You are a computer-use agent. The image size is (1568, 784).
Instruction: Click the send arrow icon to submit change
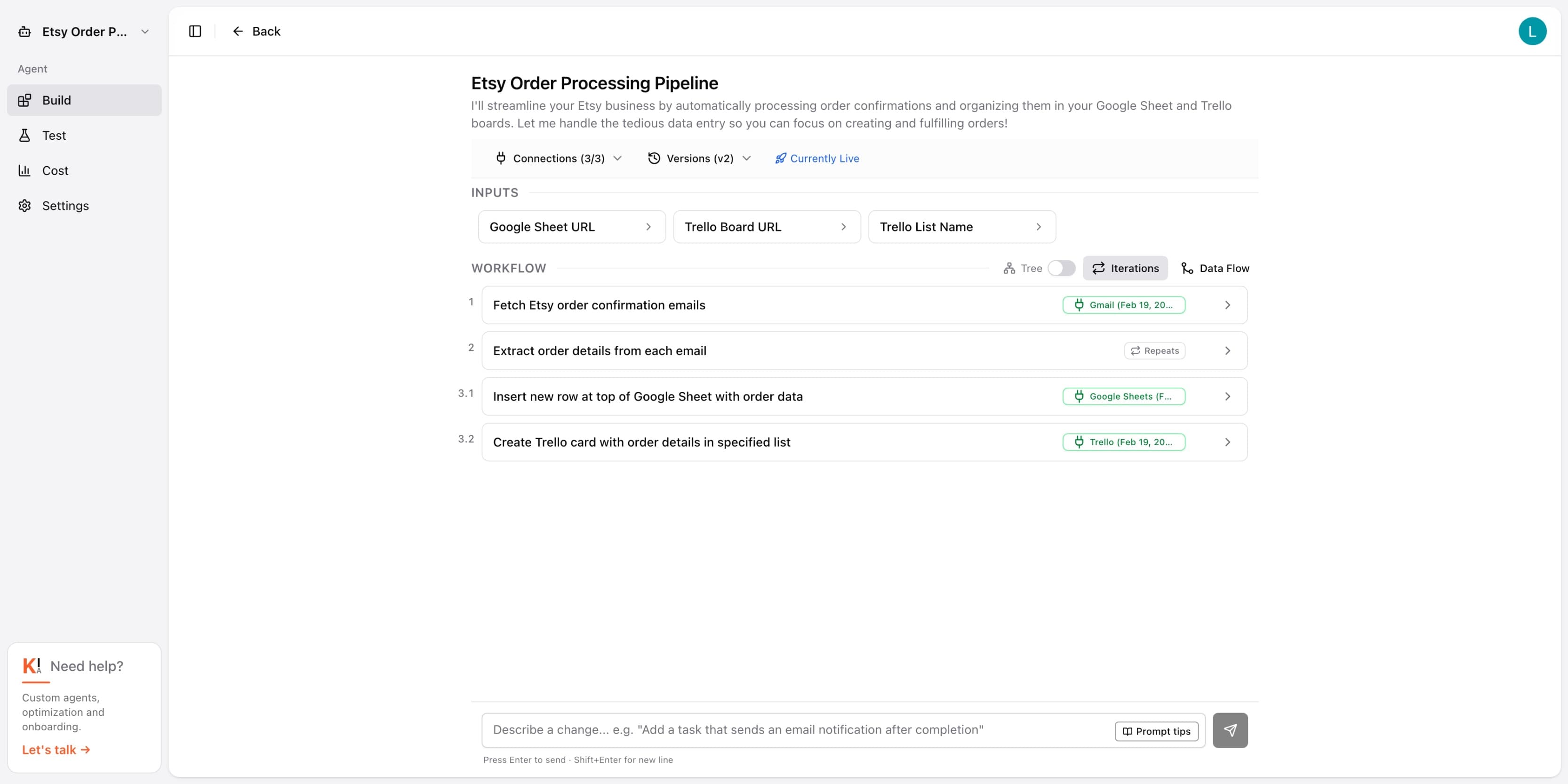click(1230, 730)
